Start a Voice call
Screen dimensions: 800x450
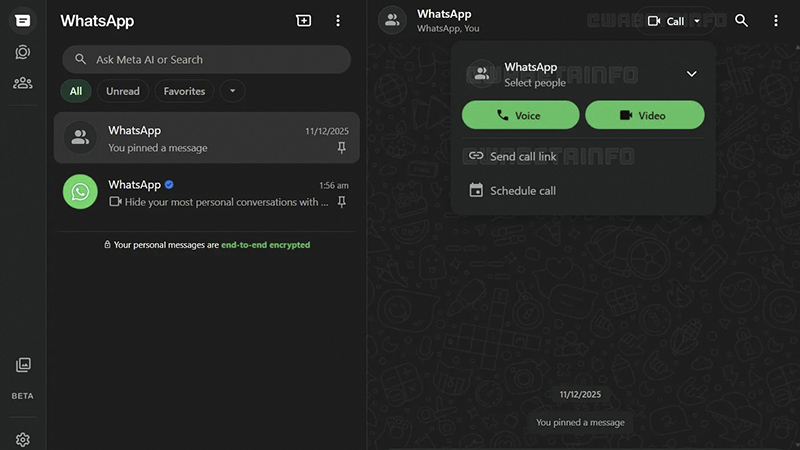pos(520,115)
